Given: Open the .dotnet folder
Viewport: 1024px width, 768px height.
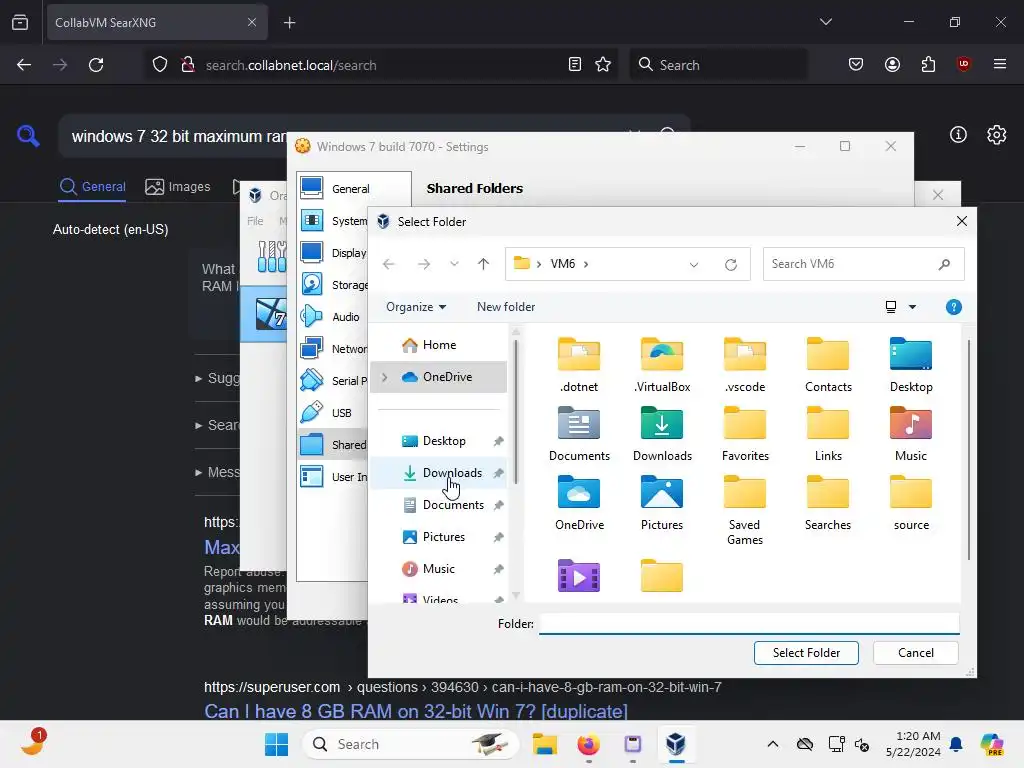Looking at the screenshot, I should (x=579, y=364).
